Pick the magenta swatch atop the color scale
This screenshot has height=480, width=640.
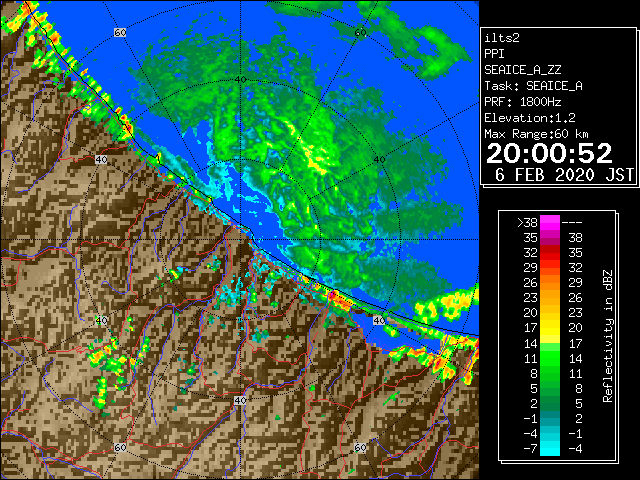point(550,223)
